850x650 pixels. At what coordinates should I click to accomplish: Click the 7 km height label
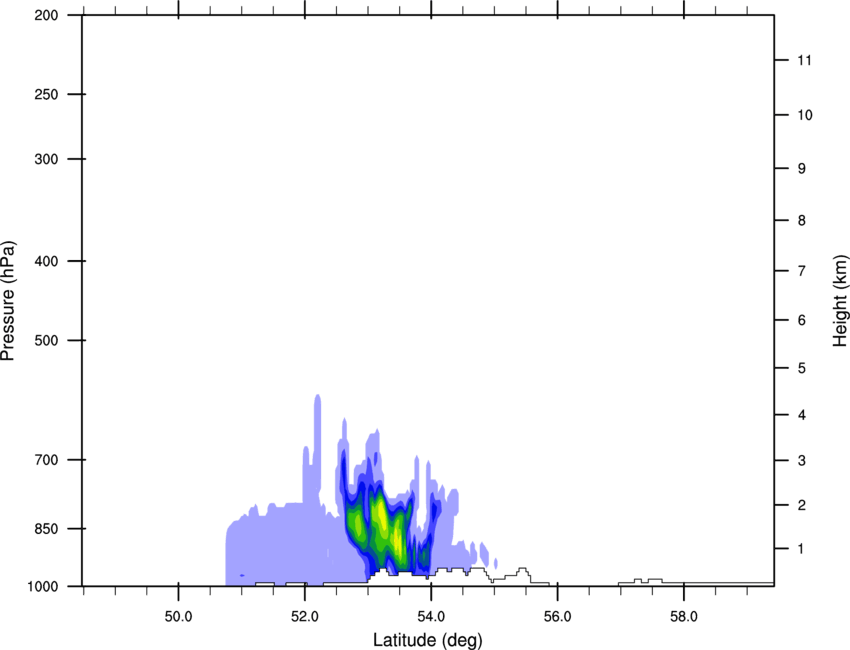802,271
